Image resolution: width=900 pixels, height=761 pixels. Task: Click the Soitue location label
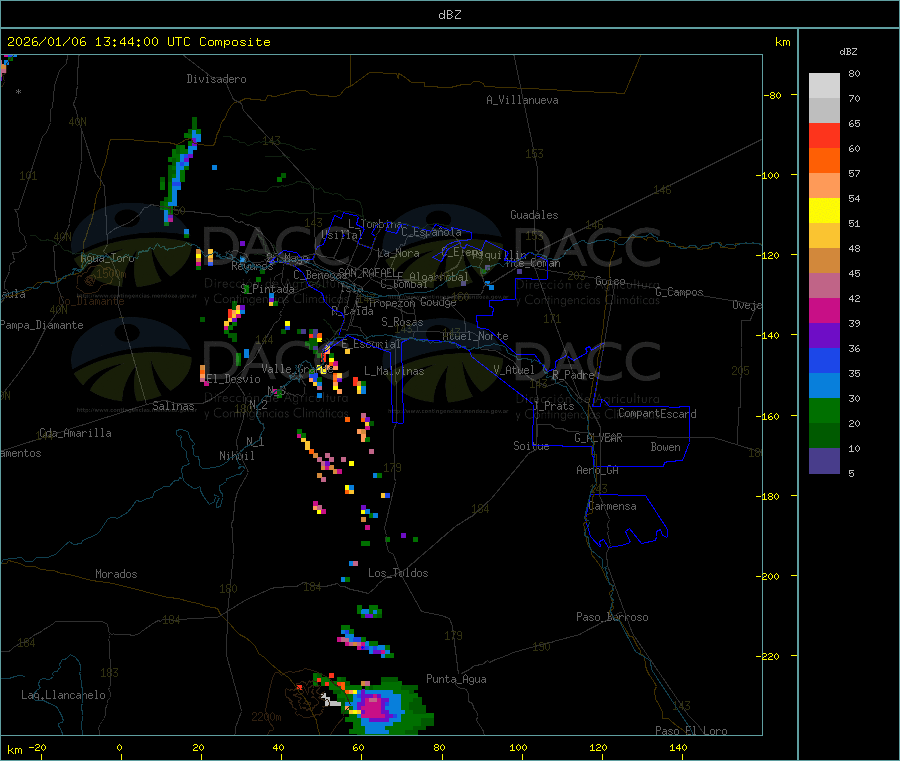[x=531, y=446]
